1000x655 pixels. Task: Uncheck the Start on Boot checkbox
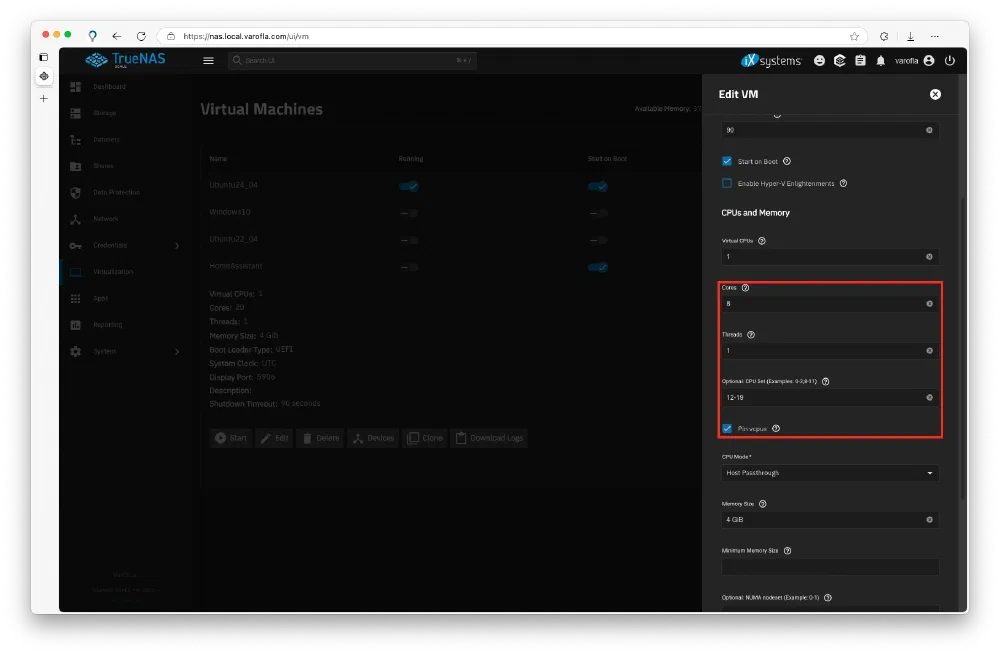click(727, 161)
